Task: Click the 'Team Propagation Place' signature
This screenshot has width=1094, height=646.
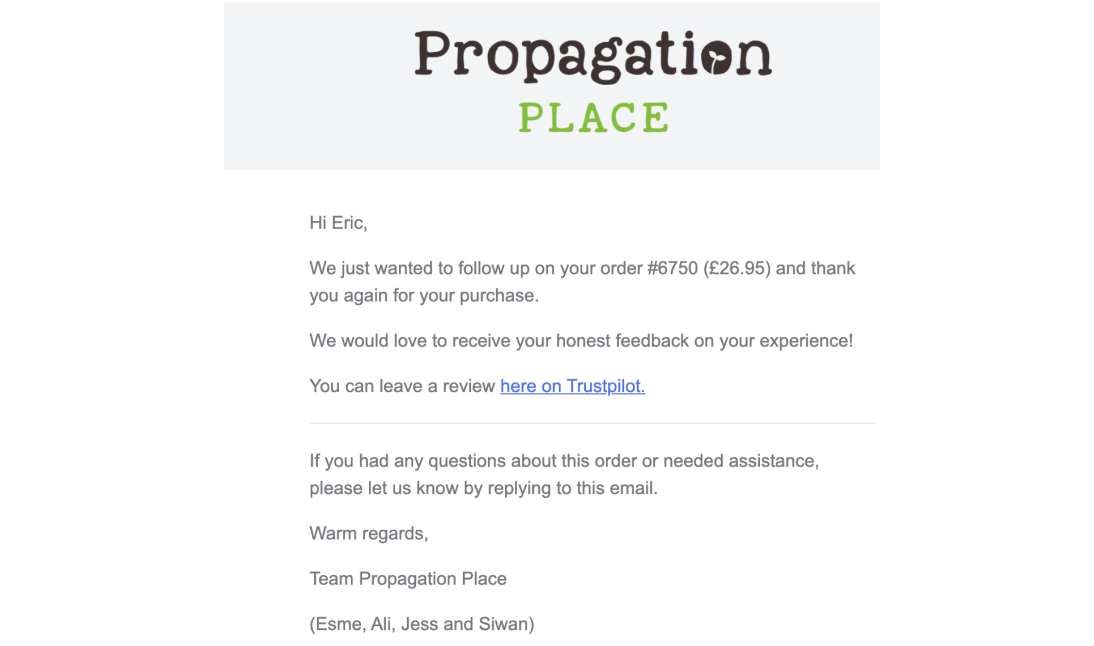Action: click(407, 578)
